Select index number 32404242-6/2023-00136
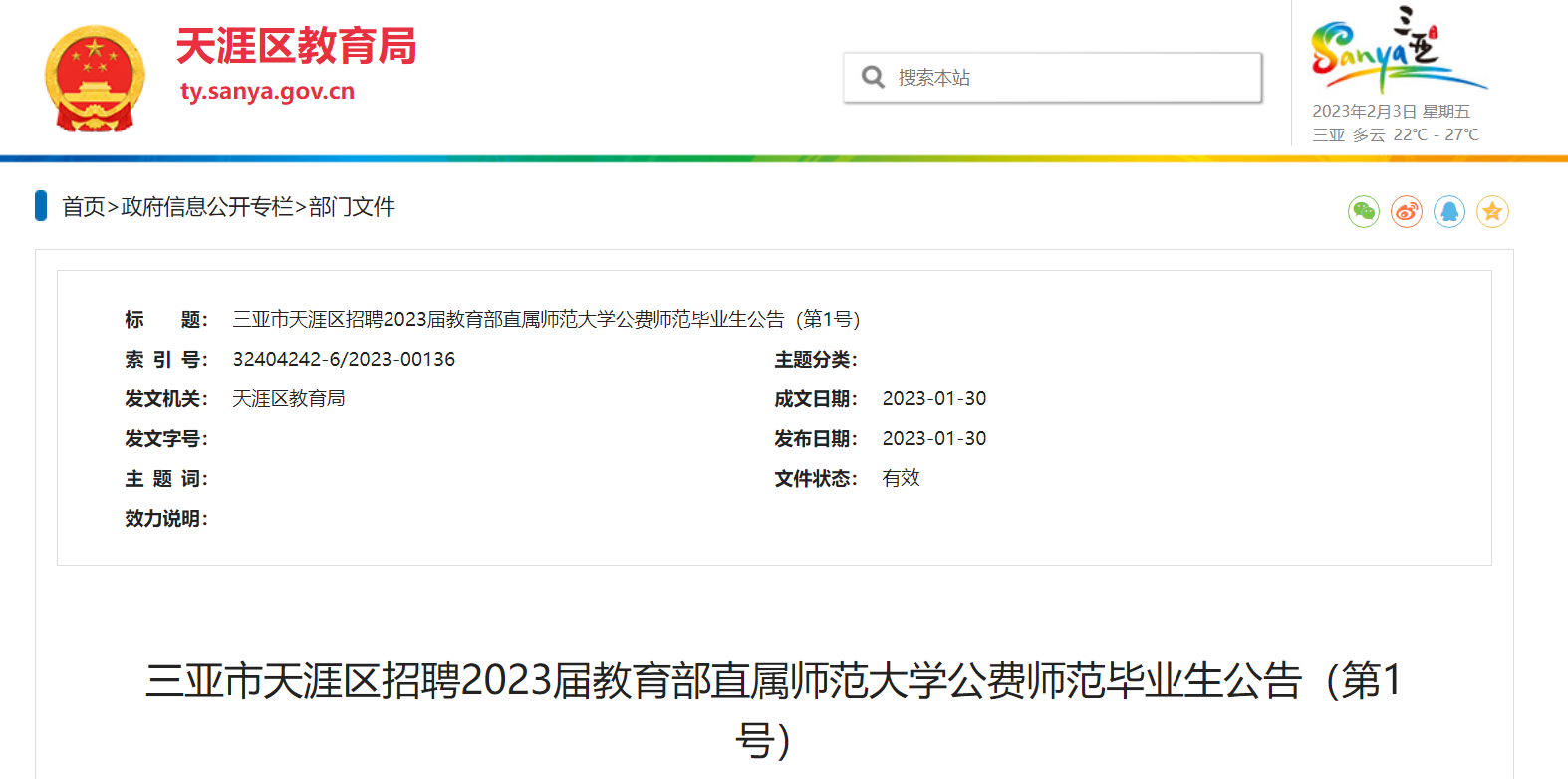 tap(344, 359)
